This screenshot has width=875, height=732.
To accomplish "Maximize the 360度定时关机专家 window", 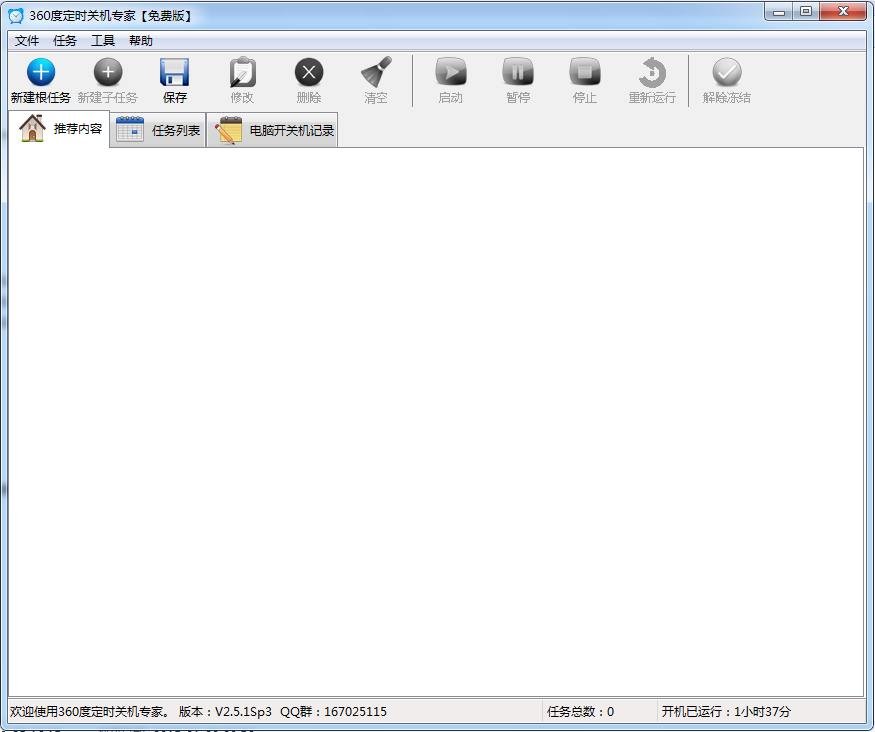I will (806, 12).
